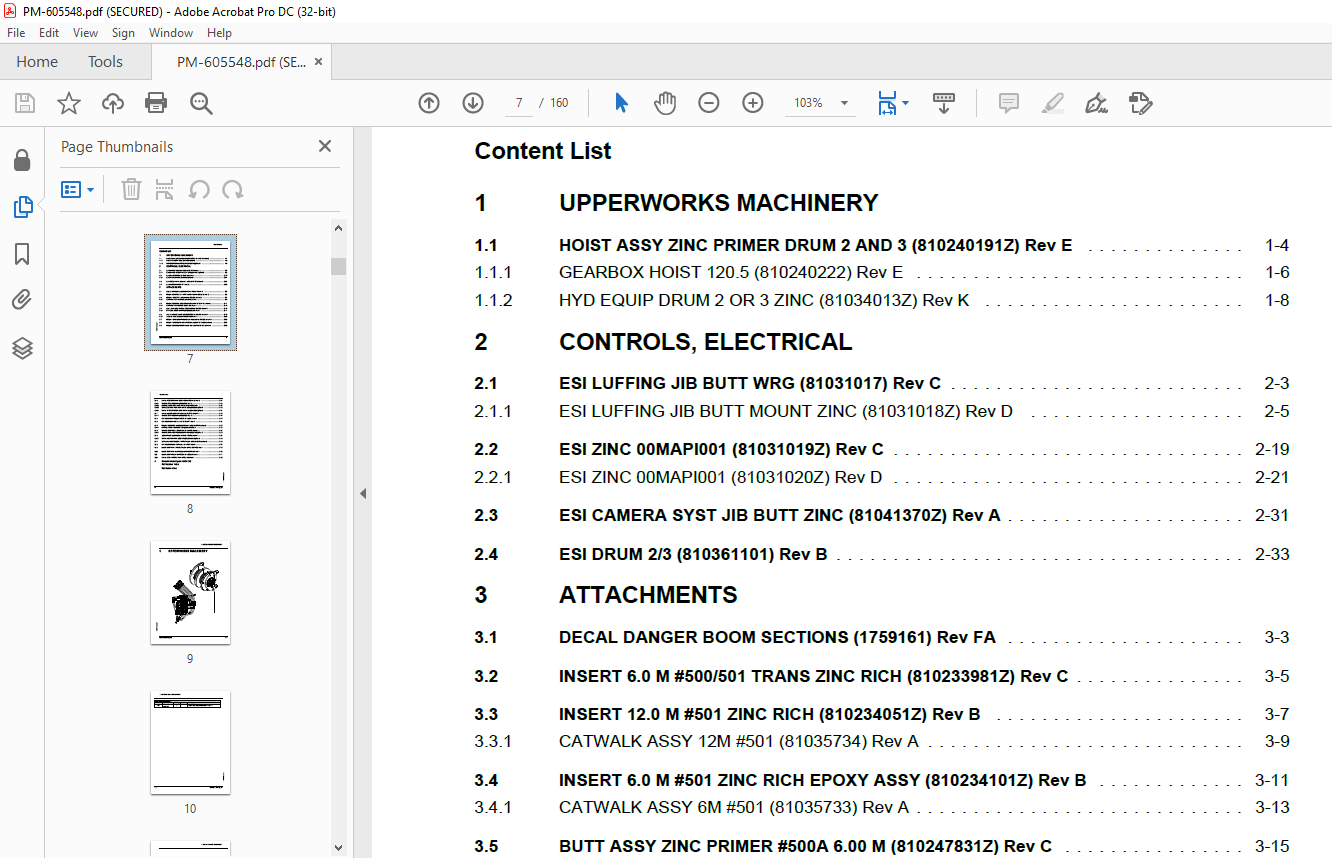Add a comment with the sticky note tool
The height and width of the screenshot is (858, 1332).
point(1008,103)
